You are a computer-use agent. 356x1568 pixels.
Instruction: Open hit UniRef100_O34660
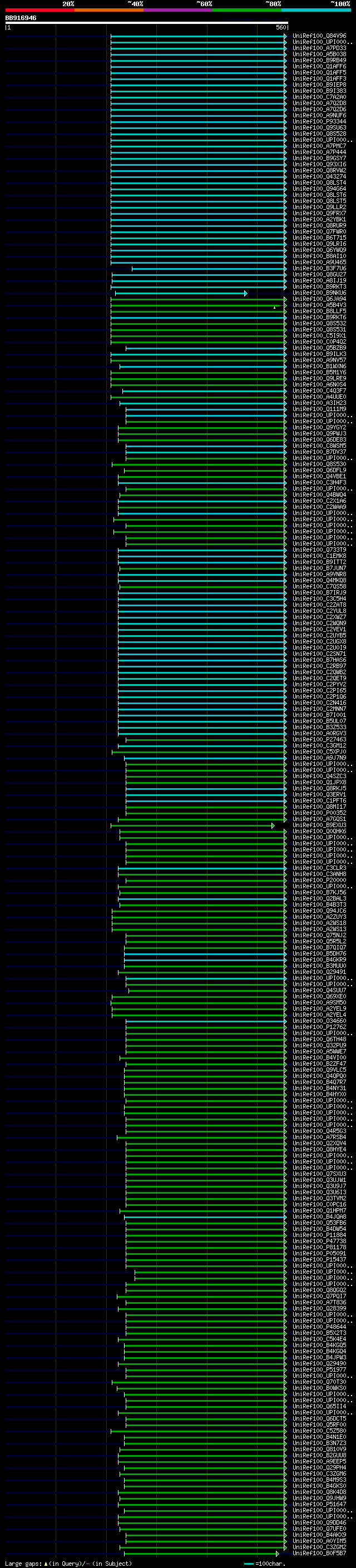(319, 1021)
